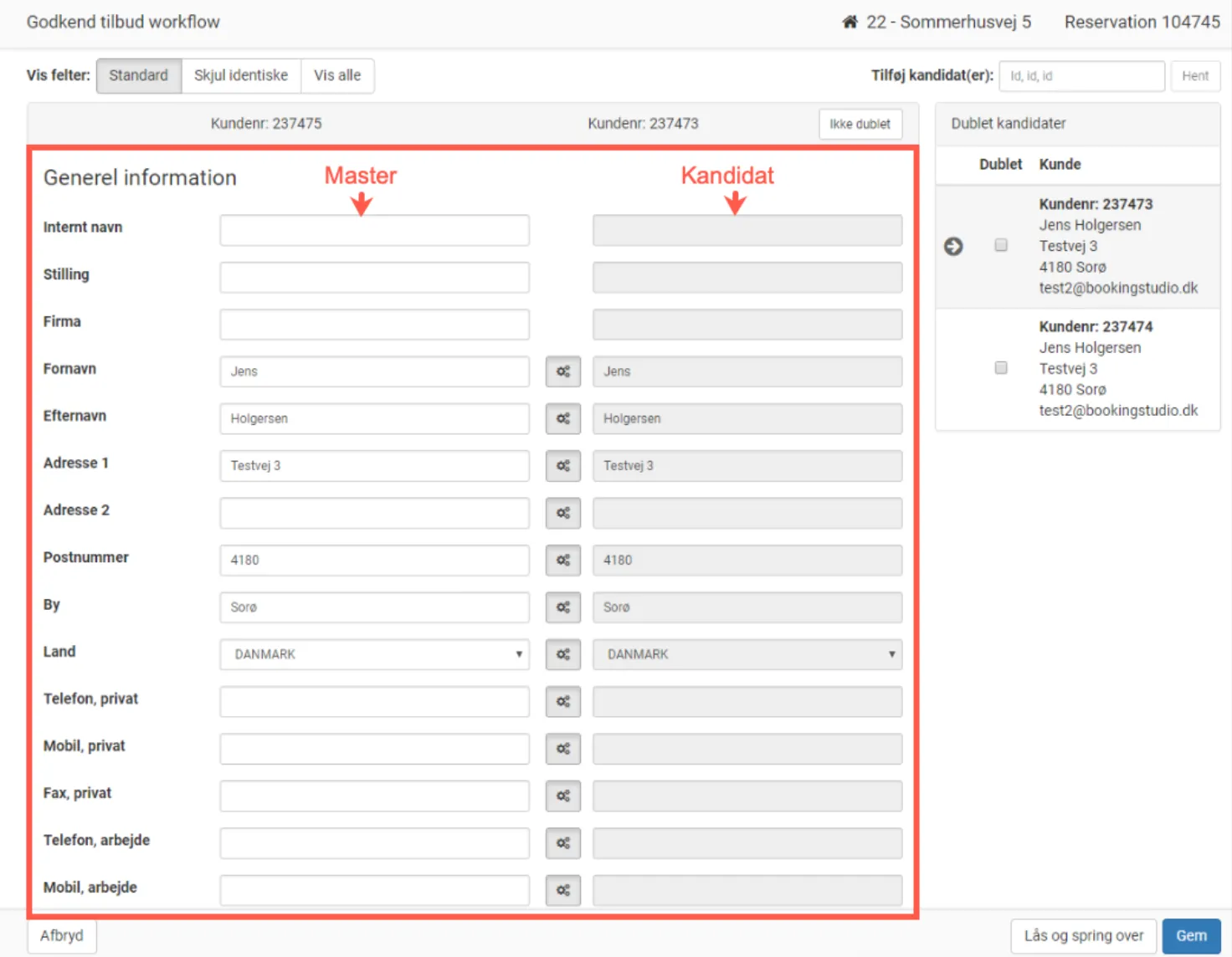The width and height of the screenshot is (1232, 957).
Task: Click the Afbryd button
Action: [x=62, y=935]
